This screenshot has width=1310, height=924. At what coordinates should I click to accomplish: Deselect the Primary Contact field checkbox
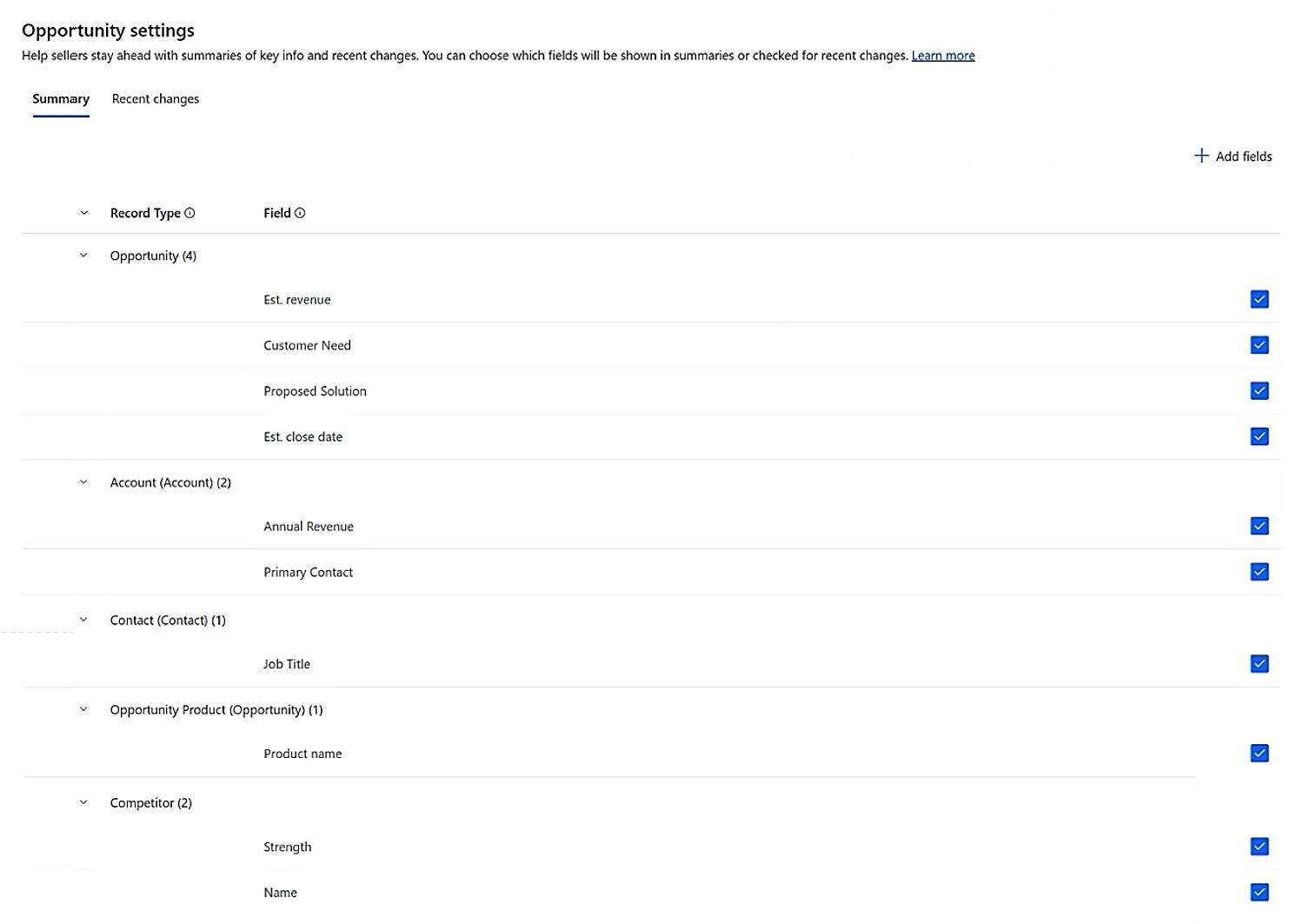pyautogui.click(x=1259, y=572)
